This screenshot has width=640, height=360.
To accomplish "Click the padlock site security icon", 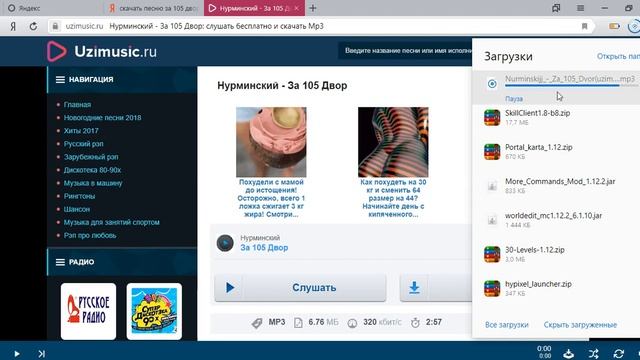I will pos(55,26).
